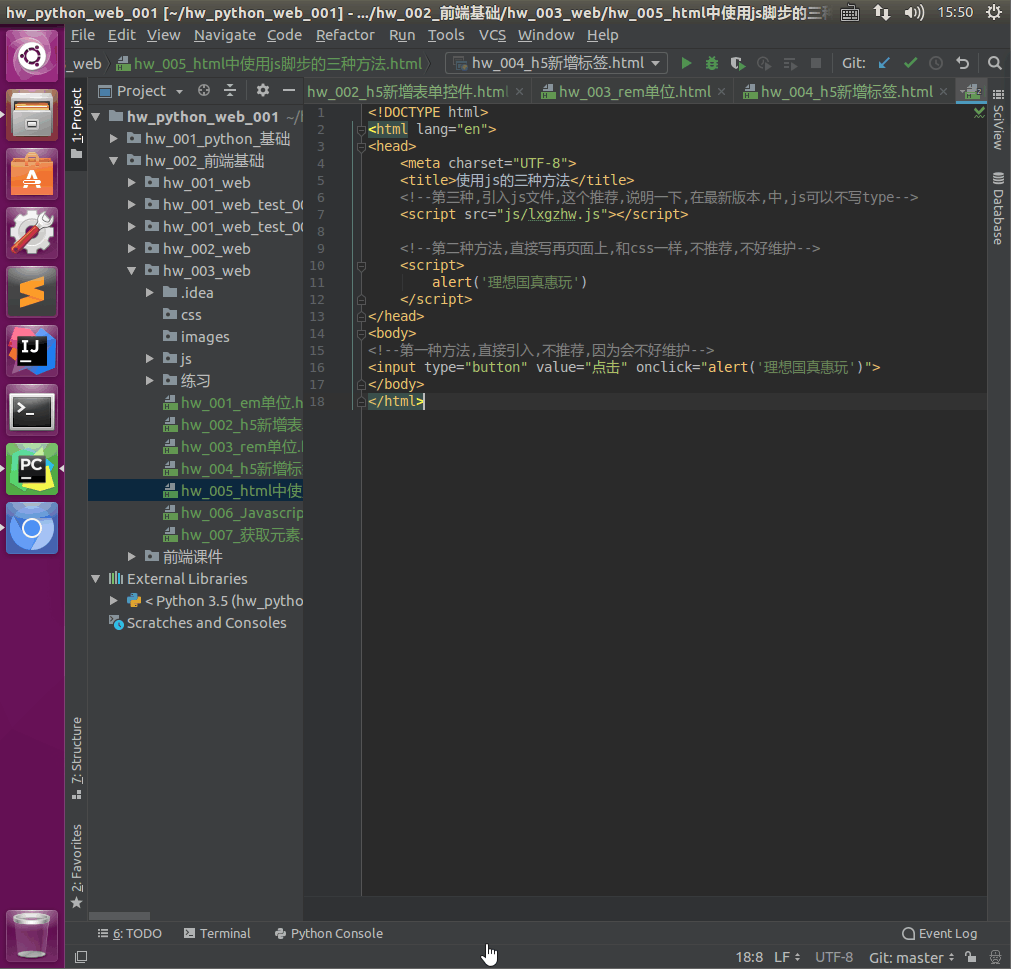Click Git update project arrow
The image size is (1011, 969).
click(x=884, y=63)
